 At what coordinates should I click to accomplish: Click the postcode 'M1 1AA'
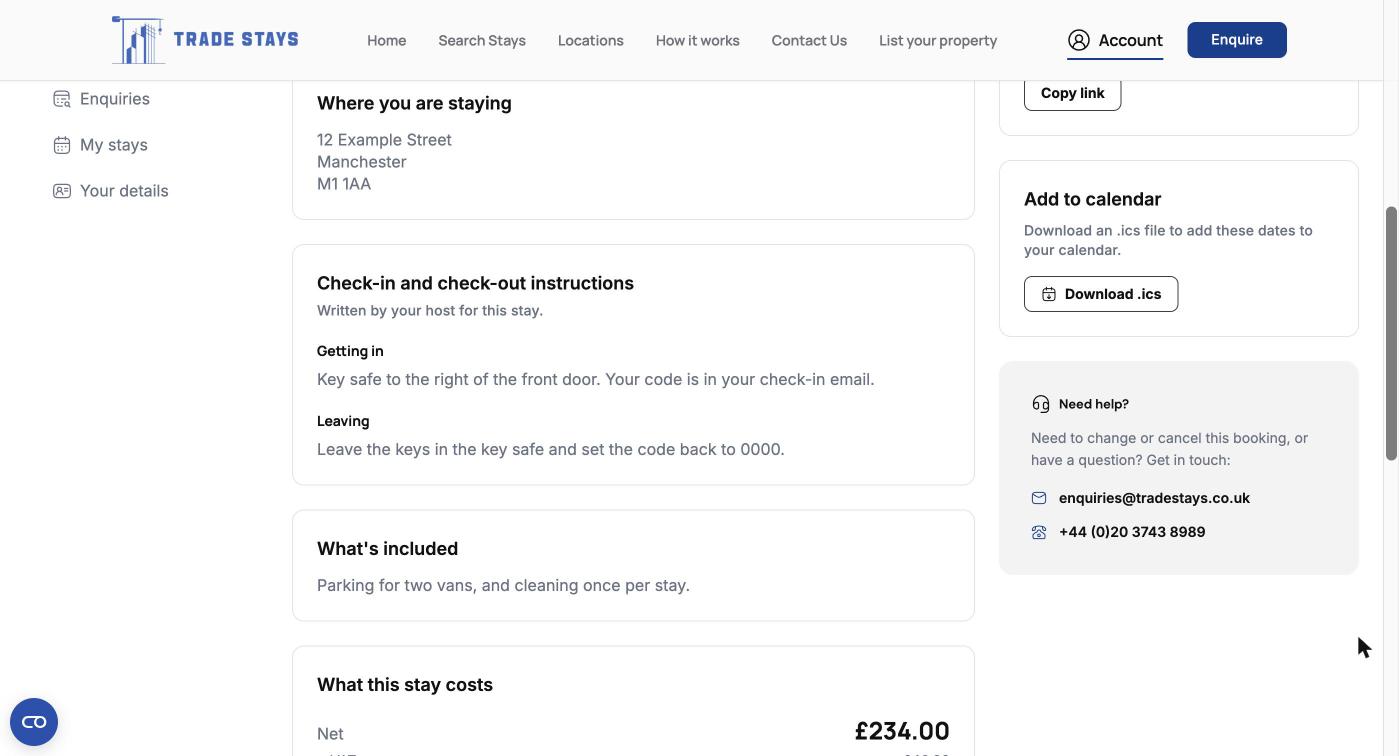344,184
